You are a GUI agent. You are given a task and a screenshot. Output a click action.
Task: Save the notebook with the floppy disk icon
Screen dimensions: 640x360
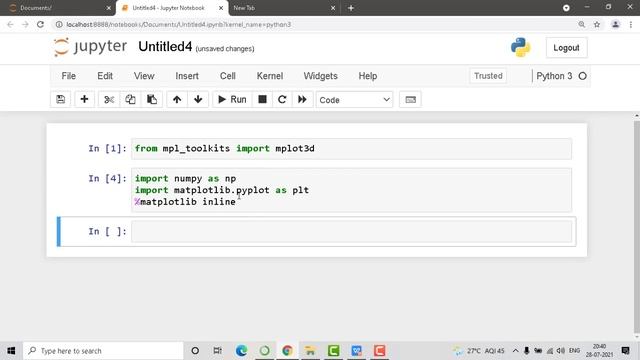pyautogui.click(x=60, y=100)
